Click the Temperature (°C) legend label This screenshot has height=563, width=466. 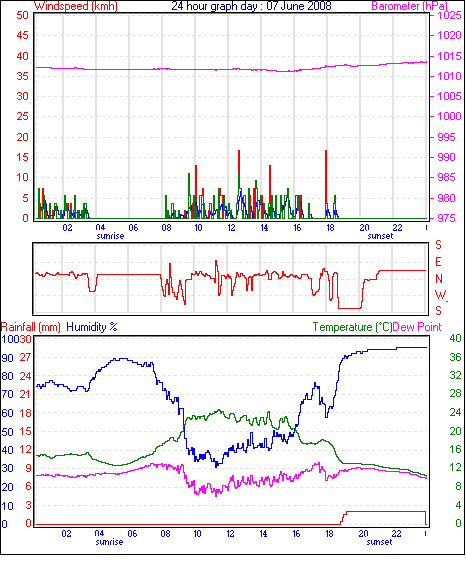[352, 327]
